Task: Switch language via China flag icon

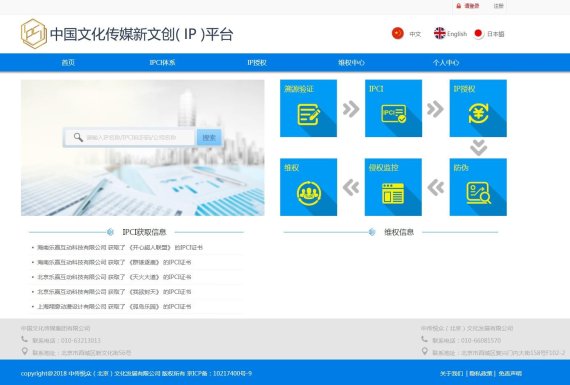Action: pos(398,33)
